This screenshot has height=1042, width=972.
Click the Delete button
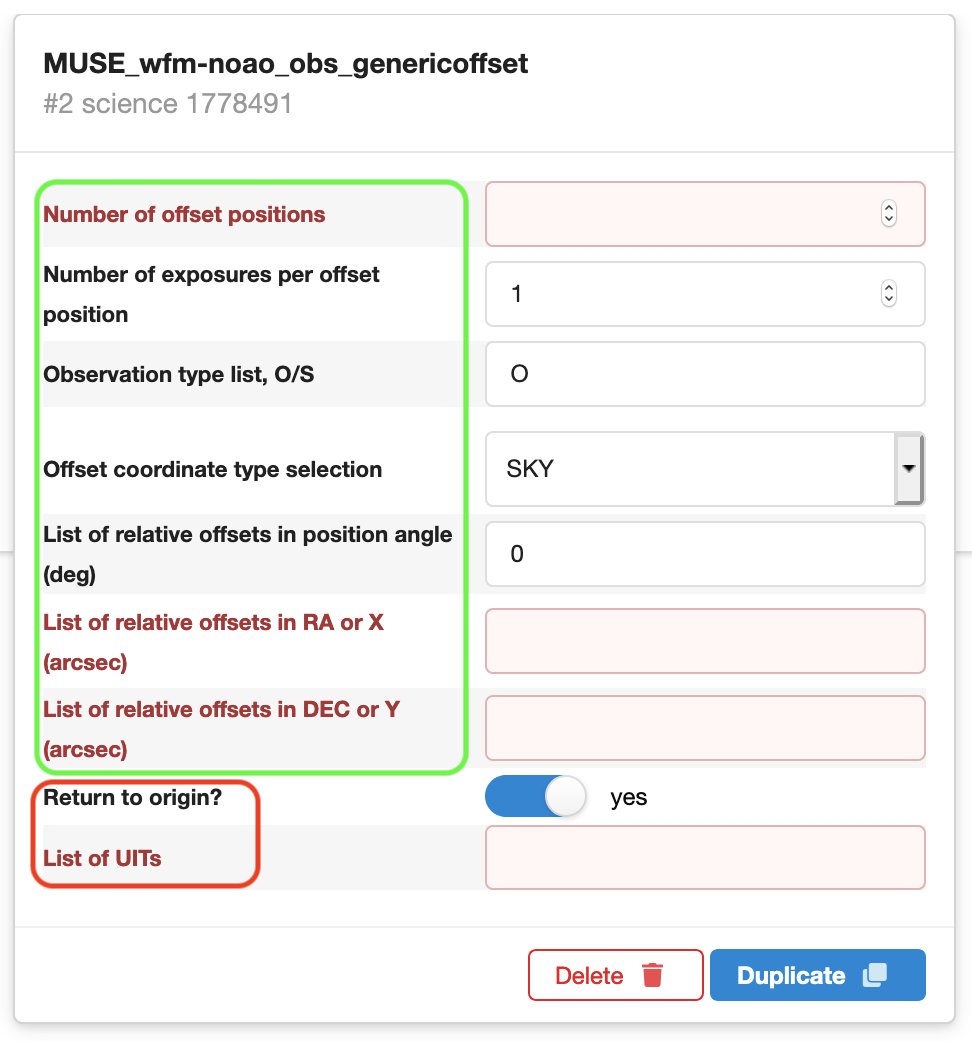point(615,975)
